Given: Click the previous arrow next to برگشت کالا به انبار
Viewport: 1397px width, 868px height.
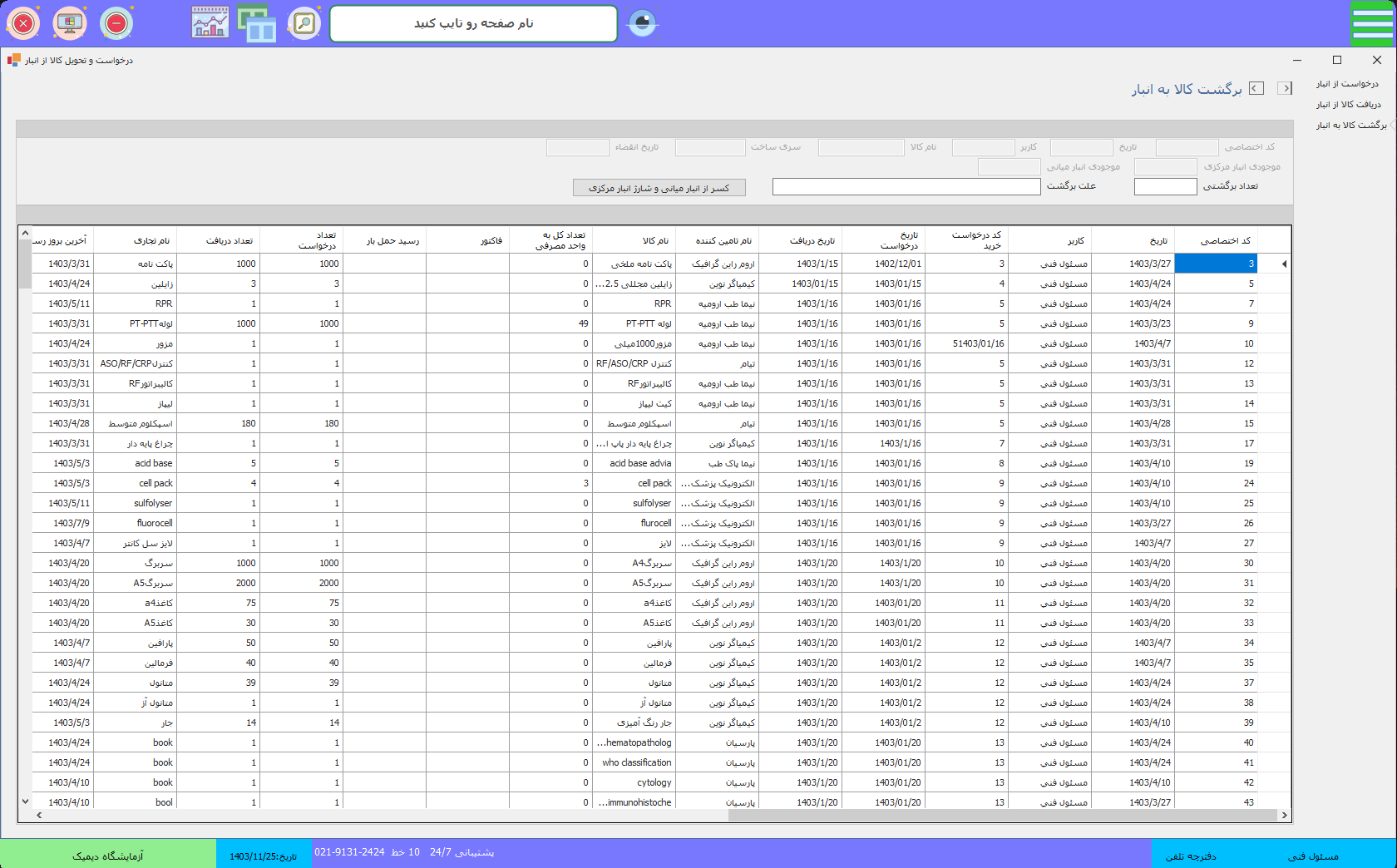Looking at the screenshot, I should (1256, 88).
